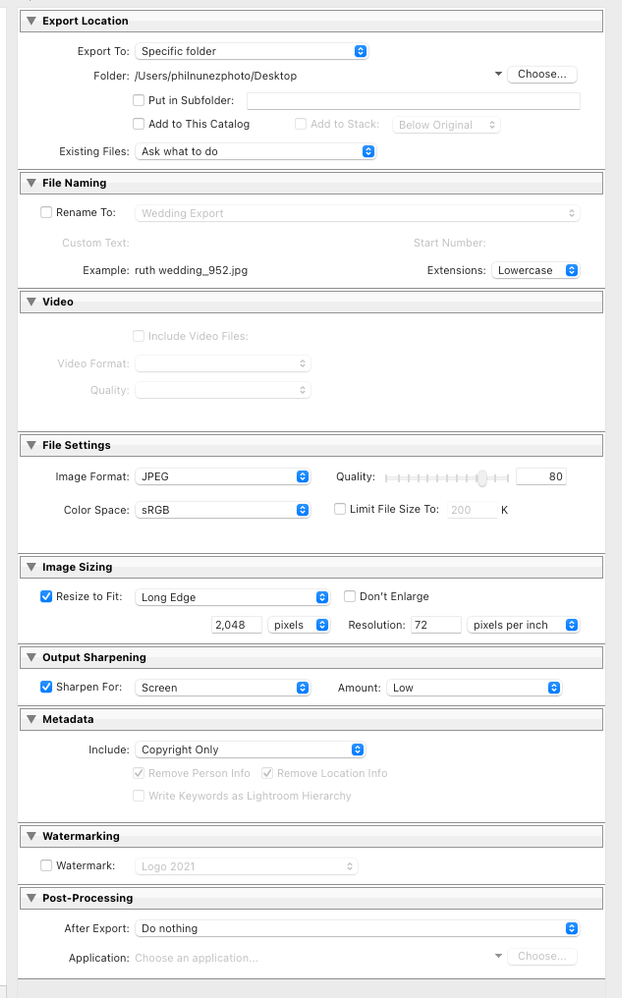
Task: Collapse the Output Sharpening section triangle
Action: pyautogui.click(x=31, y=657)
